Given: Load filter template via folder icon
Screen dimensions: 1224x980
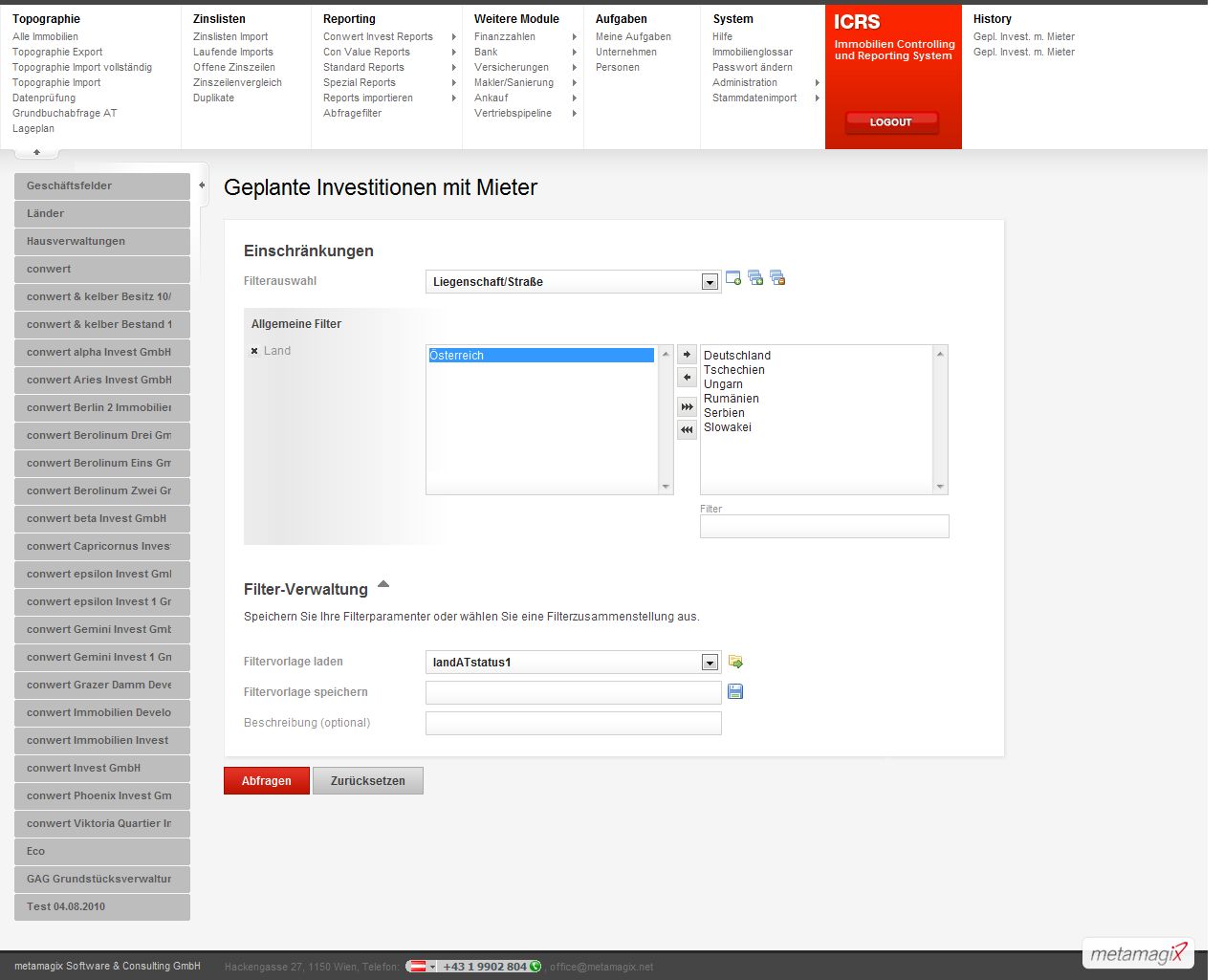Looking at the screenshot, I should [735, 662].
